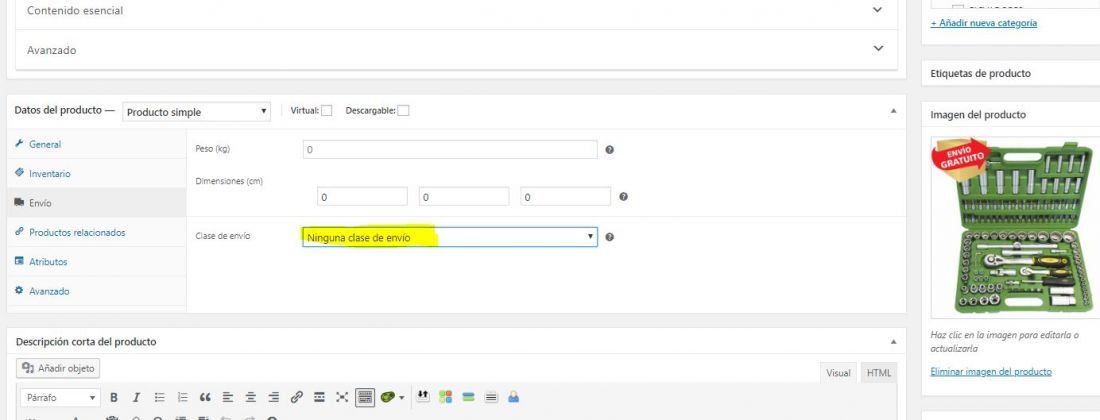
Task: Click the first Dimensiones input field
Action: [x=362, y=196]
